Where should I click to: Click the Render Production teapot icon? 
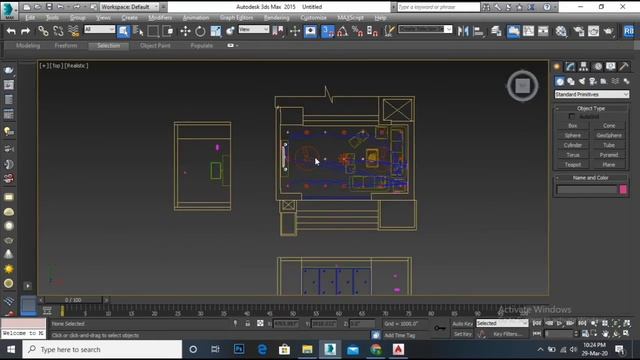point(609,31)
